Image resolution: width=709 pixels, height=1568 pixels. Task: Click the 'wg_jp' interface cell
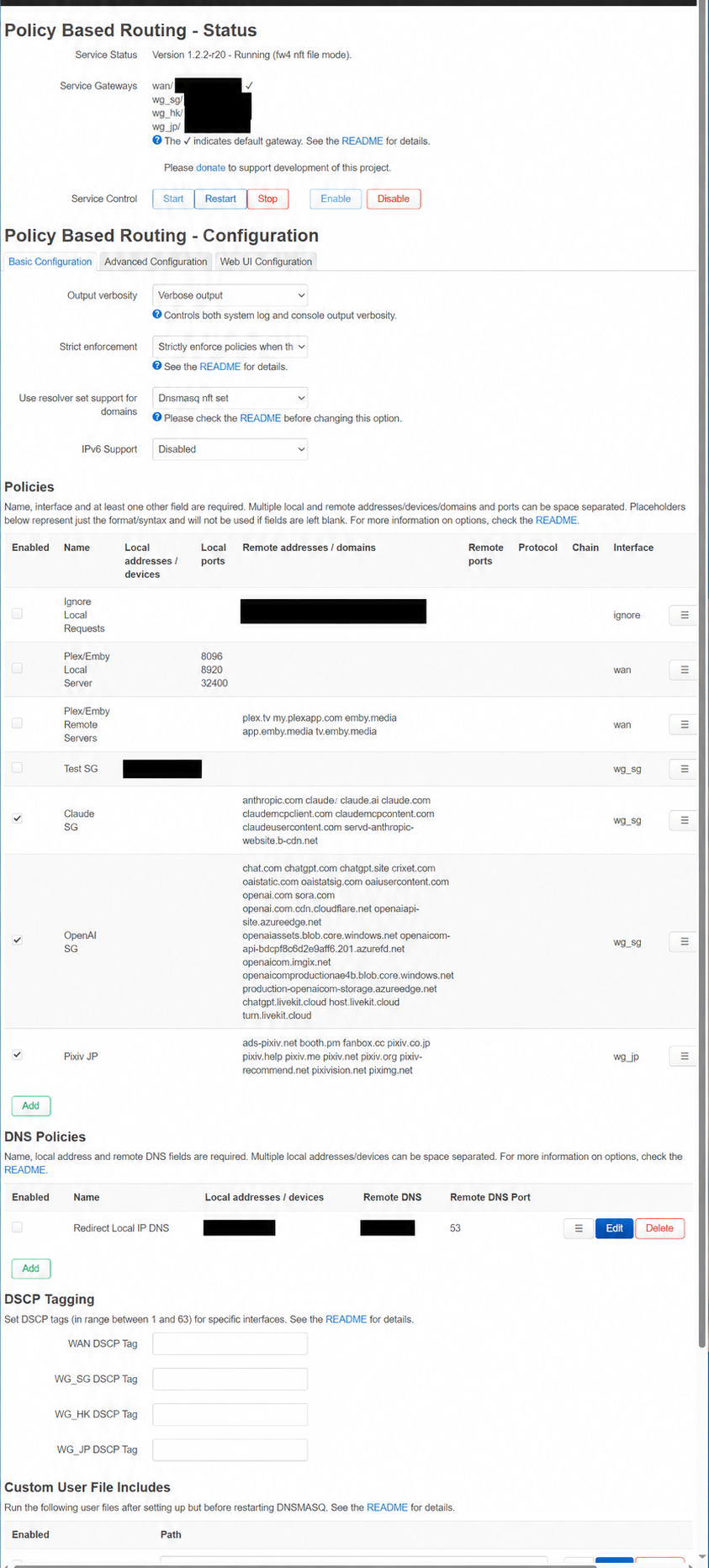click(626, 1057)
